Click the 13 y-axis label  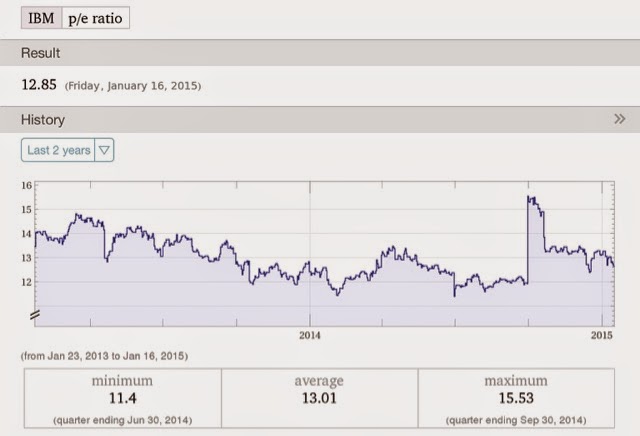27,258
